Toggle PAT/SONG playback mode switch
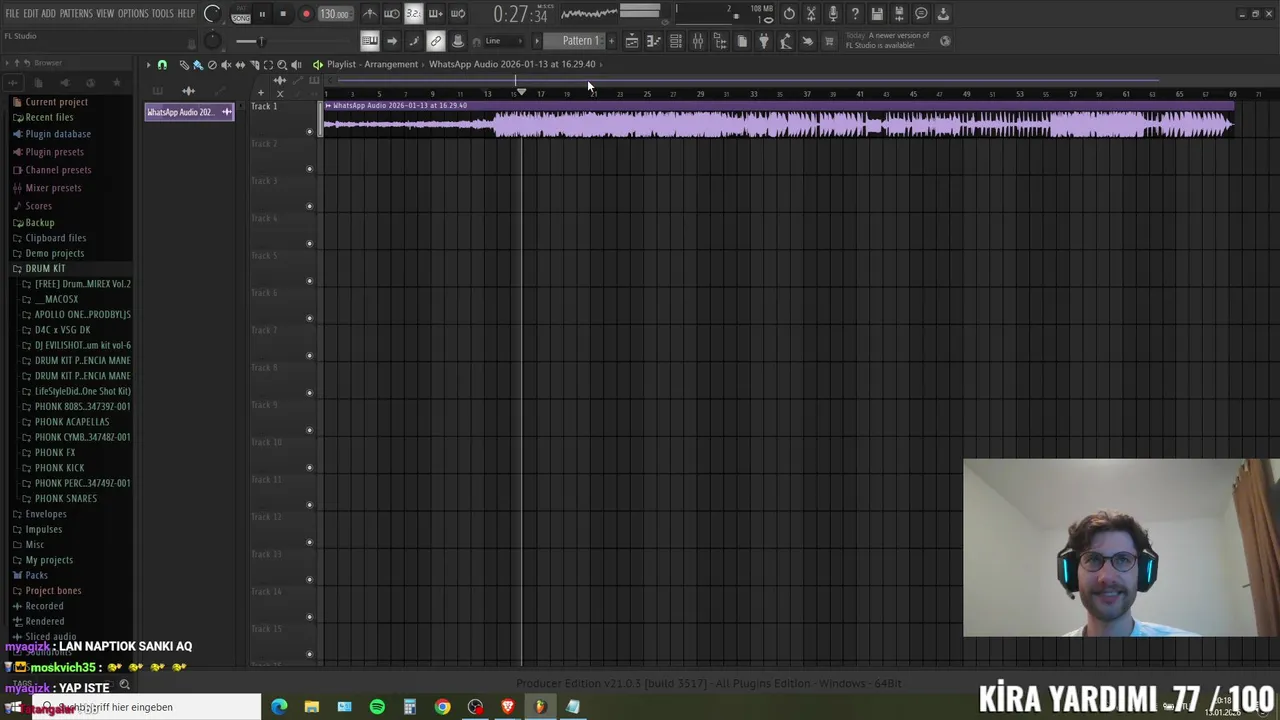1280x720 pixels. (x=241, y=14)
